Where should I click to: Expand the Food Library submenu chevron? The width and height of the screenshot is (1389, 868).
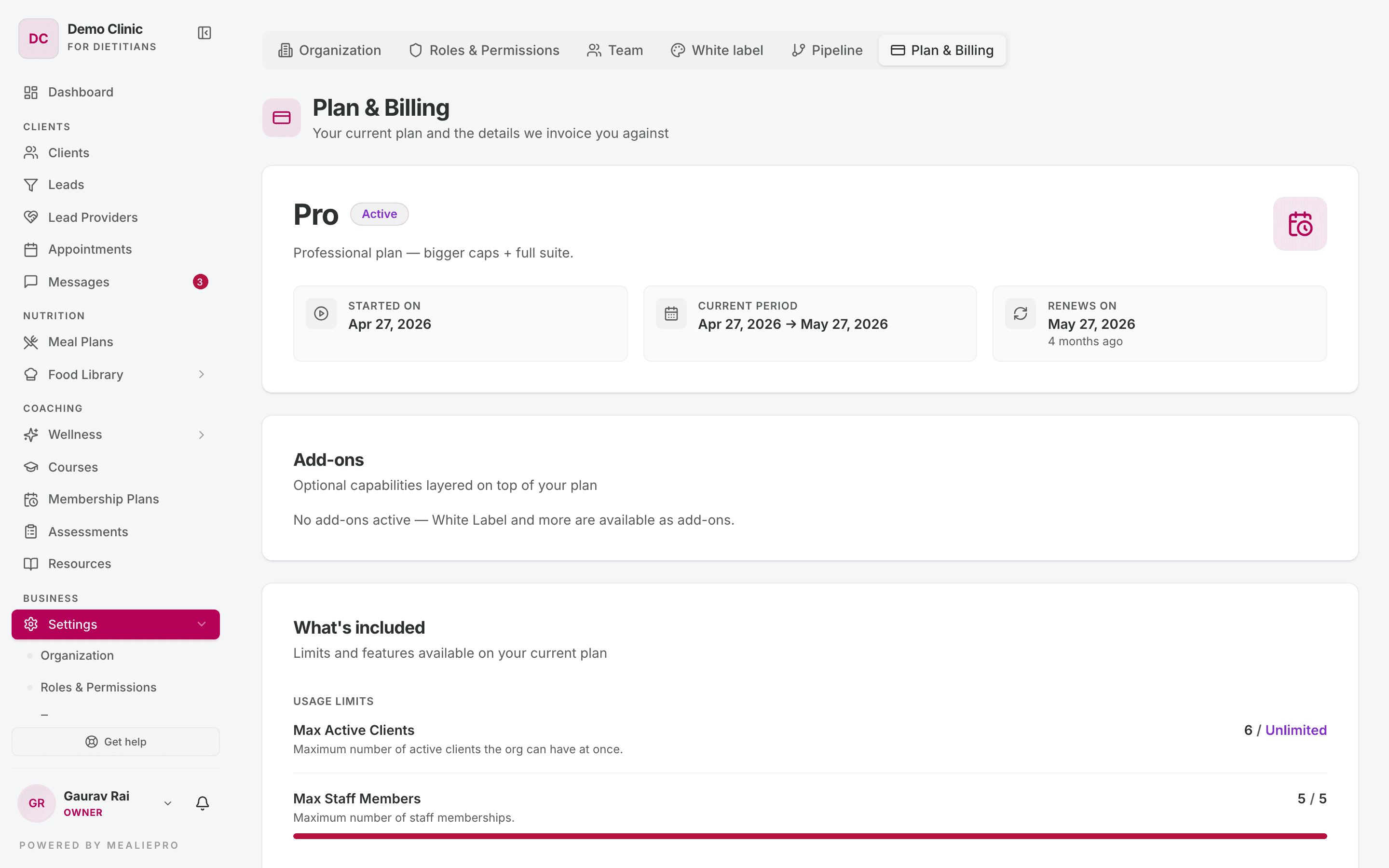pos(202,374)
